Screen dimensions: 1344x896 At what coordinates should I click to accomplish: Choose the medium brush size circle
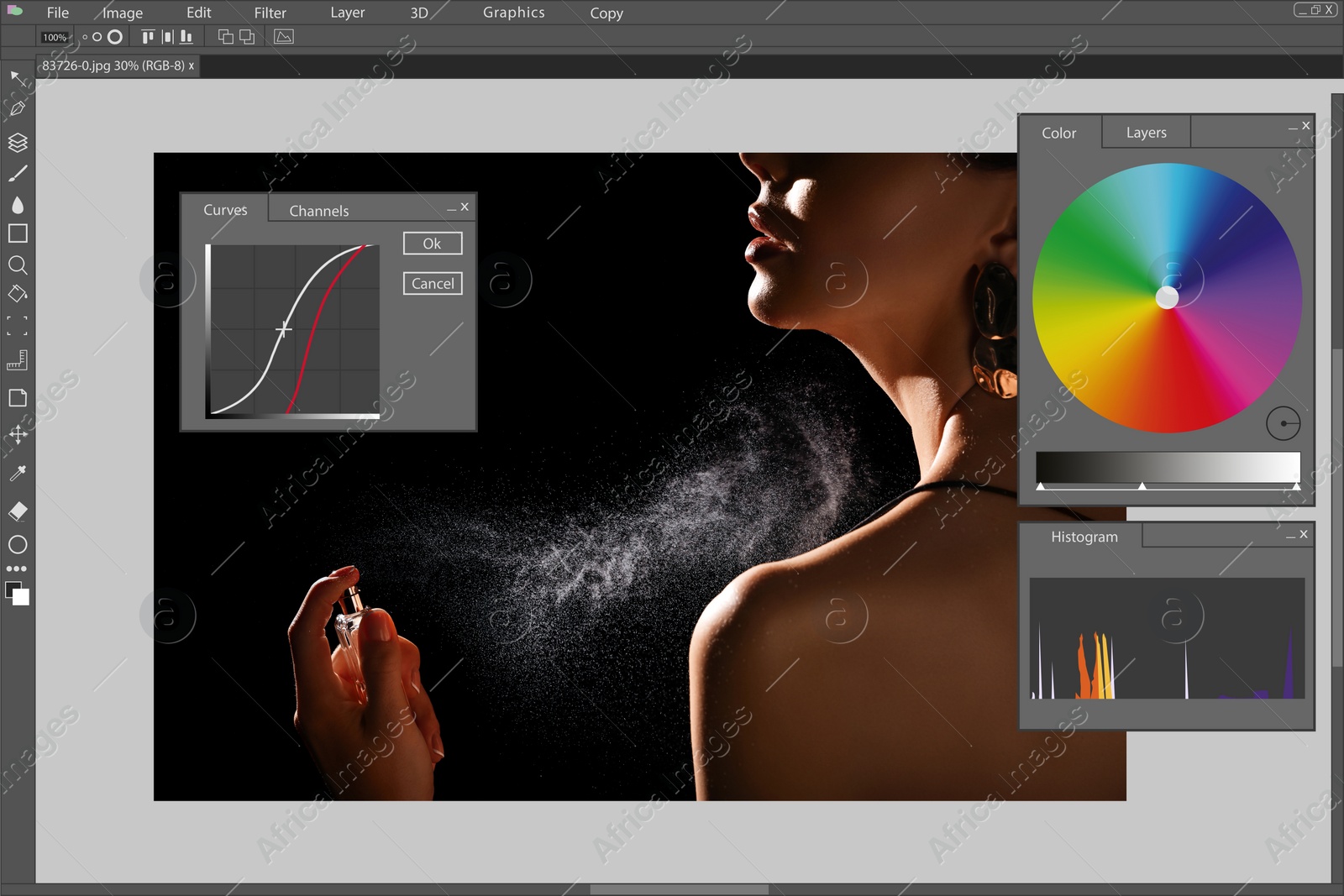tap(97, 37)
